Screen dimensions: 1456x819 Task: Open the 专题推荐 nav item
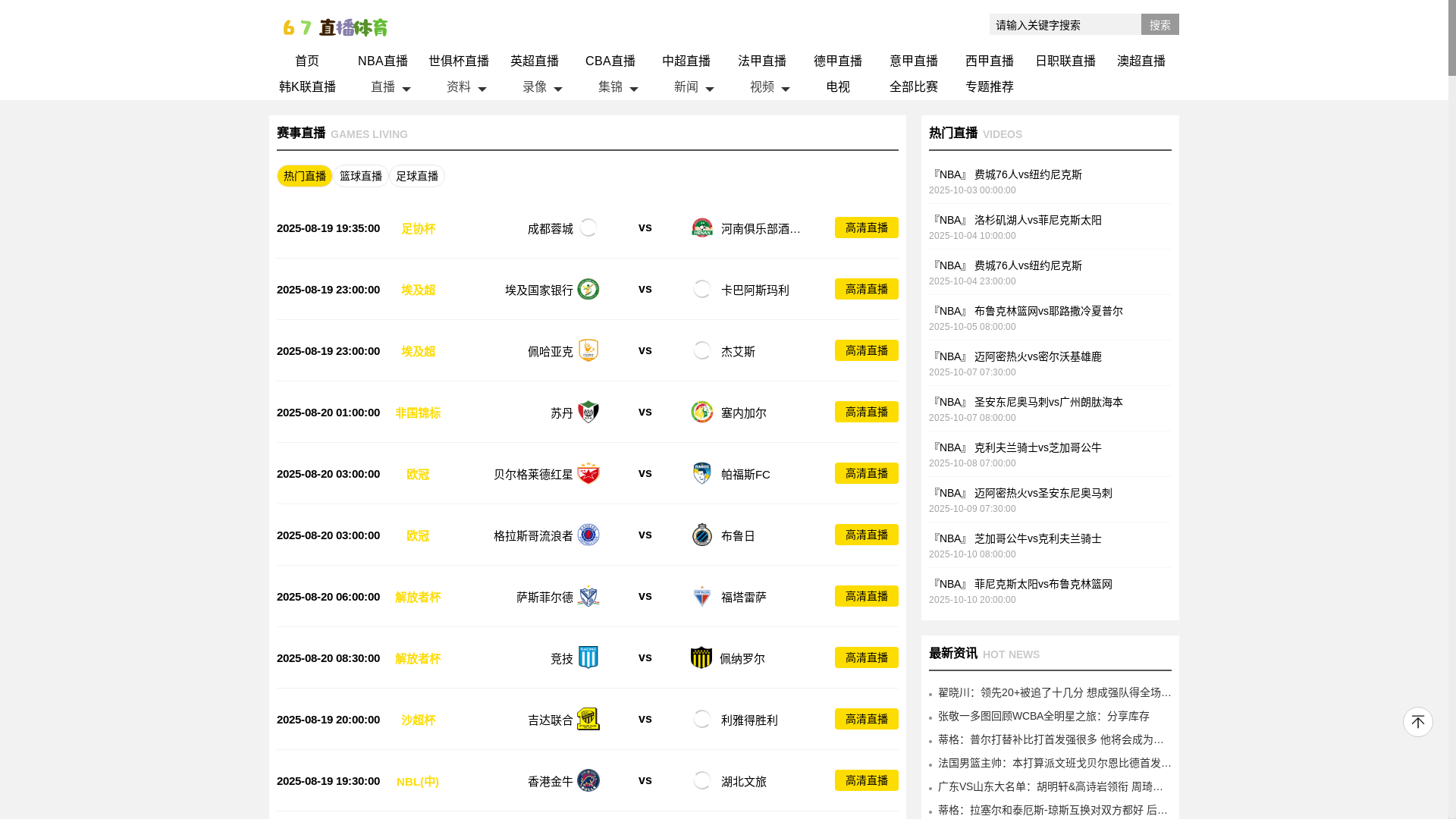(x=990, y=86)
